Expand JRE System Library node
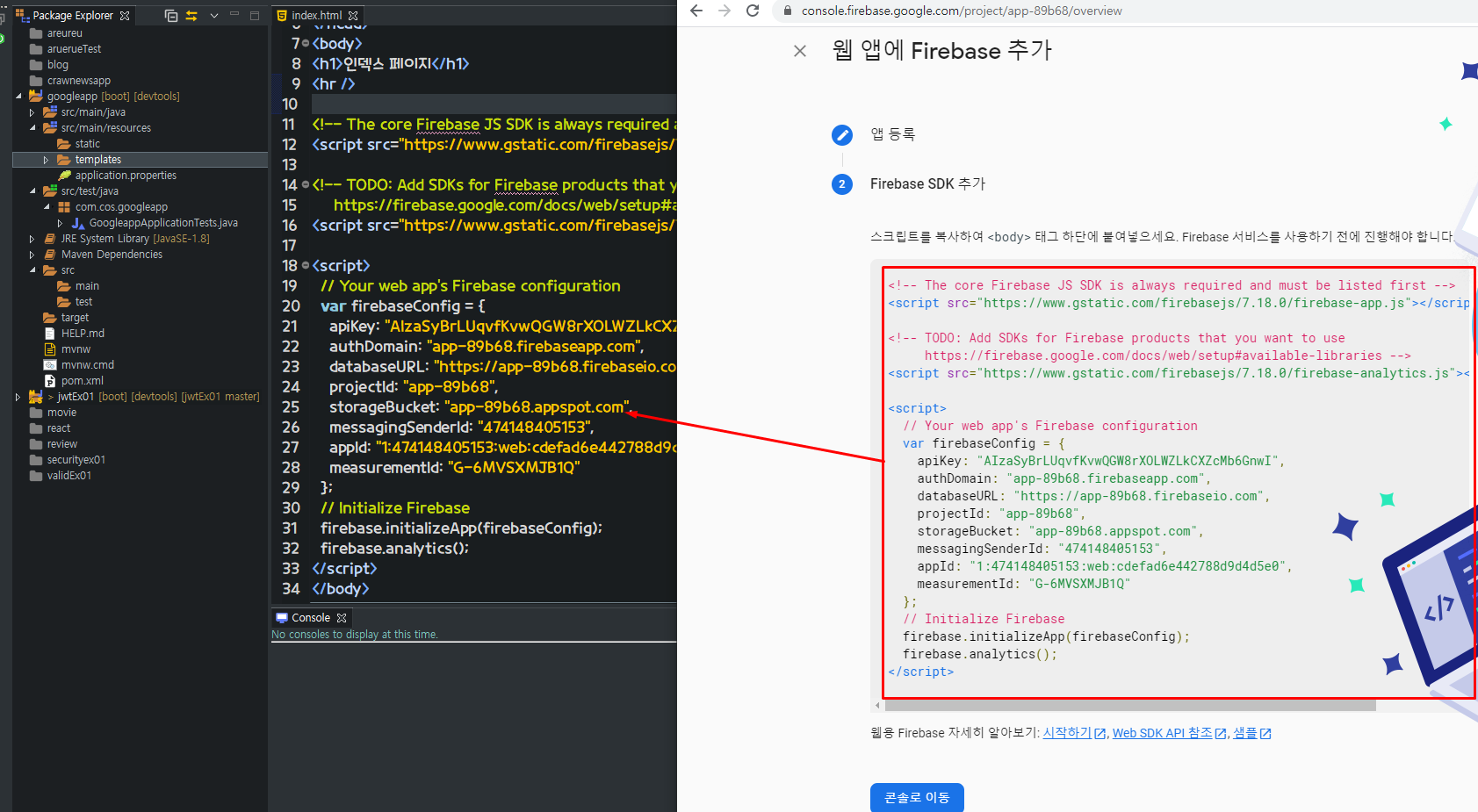 coord(32,239)
